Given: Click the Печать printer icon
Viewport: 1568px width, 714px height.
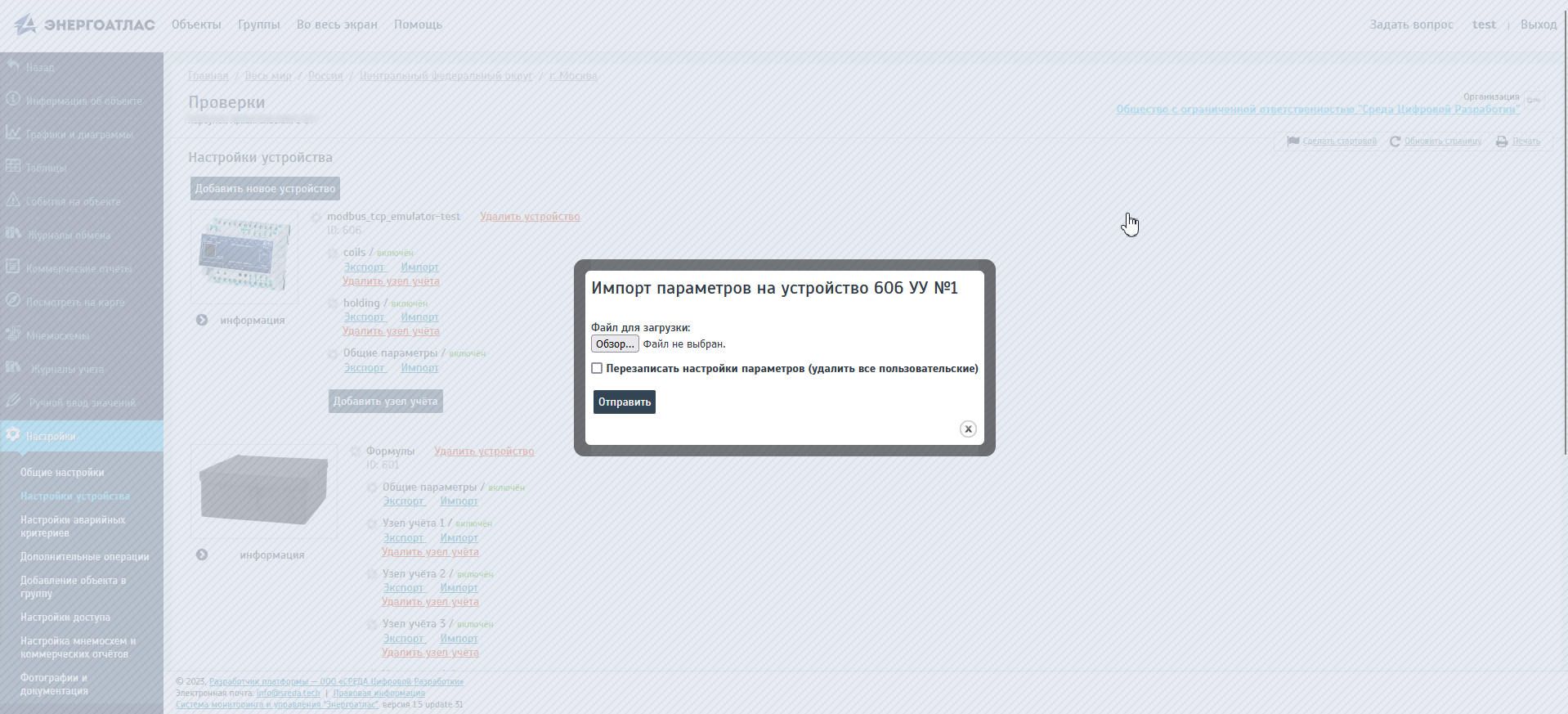Looking at the screenshot, I should point(1502,141).
